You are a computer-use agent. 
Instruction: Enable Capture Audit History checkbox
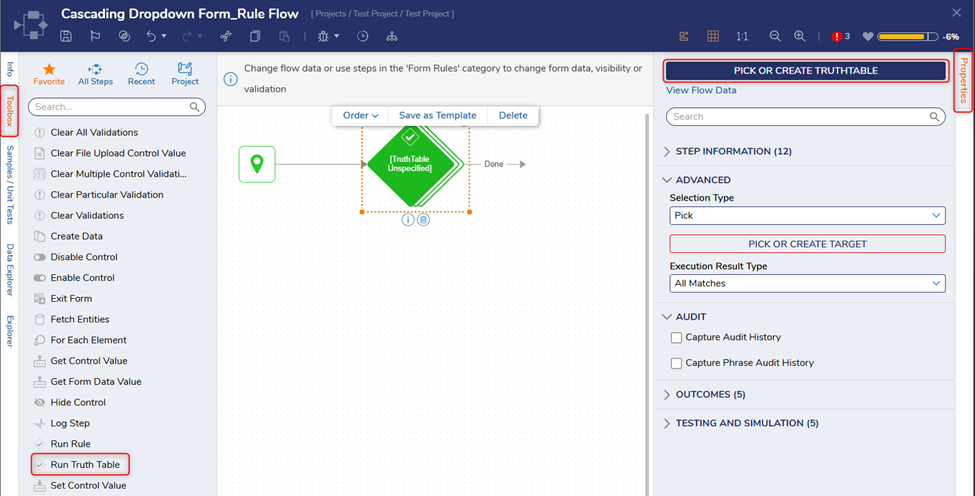[677, 338]
